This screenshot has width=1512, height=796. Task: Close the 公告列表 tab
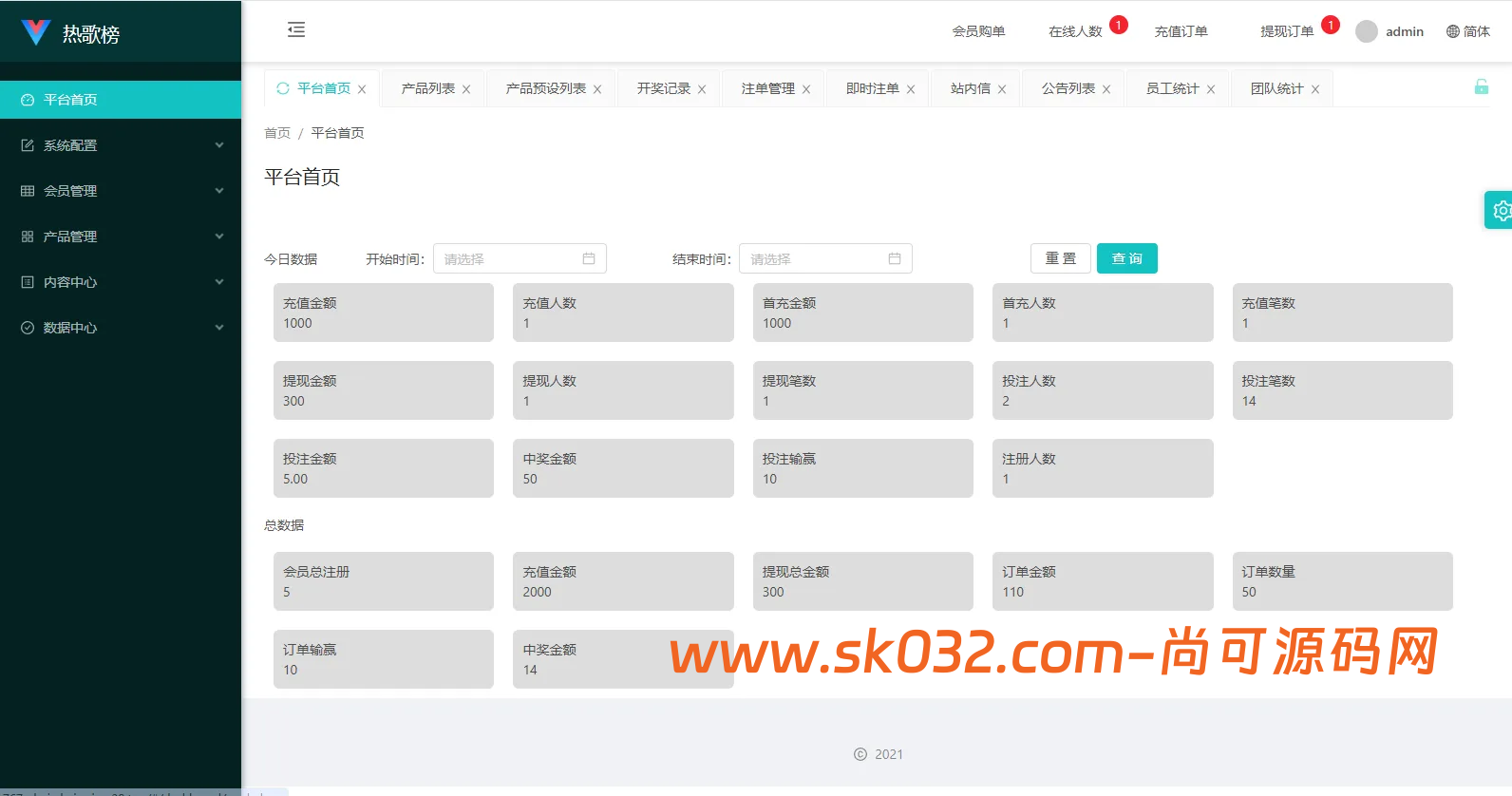1106,89
